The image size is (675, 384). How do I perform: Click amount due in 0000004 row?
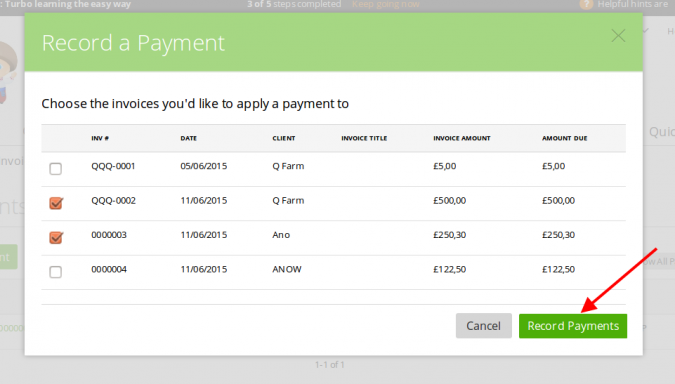tap(558, 269)
